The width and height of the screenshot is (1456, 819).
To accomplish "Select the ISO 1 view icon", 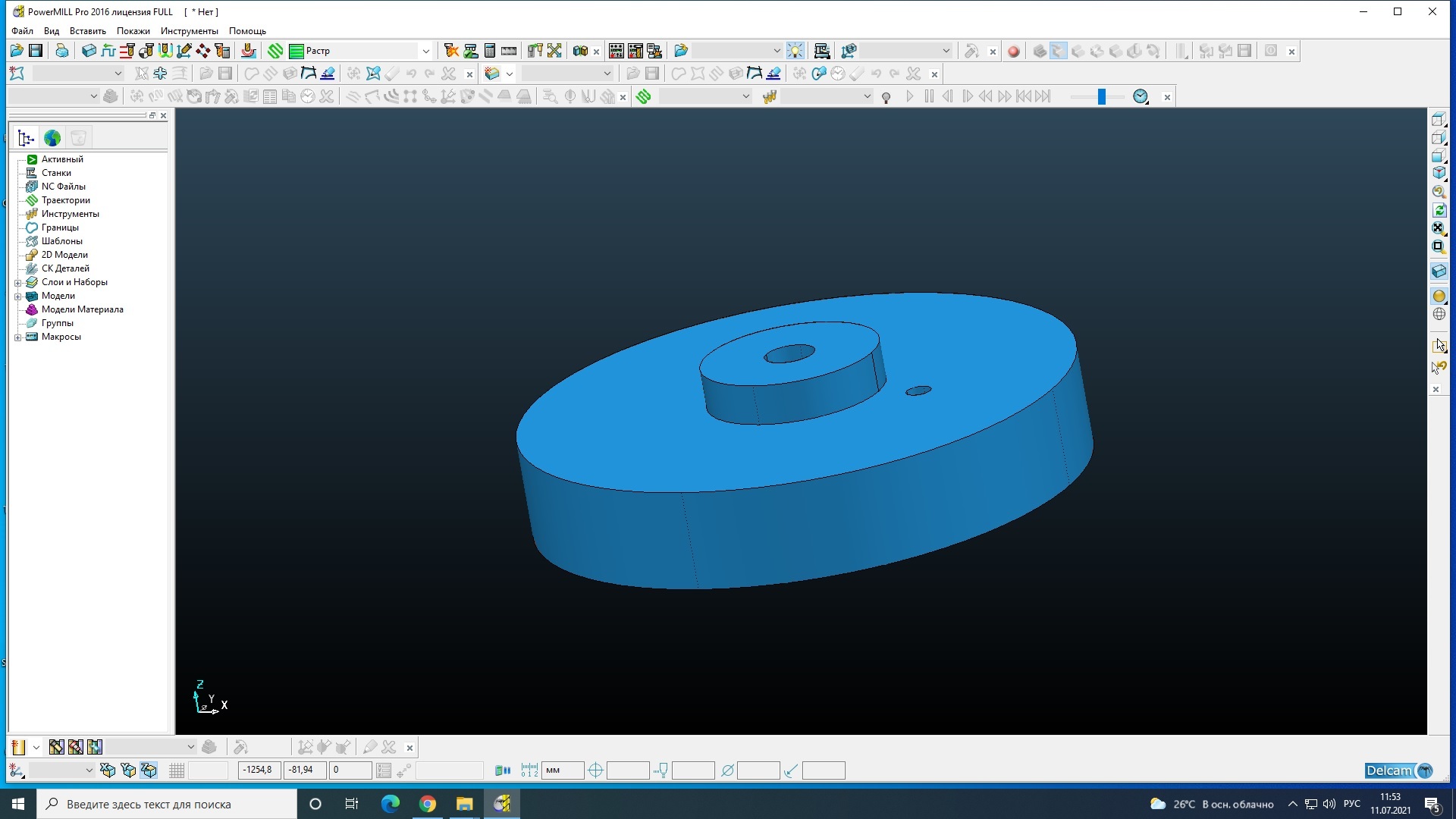I will (1439, 173).
